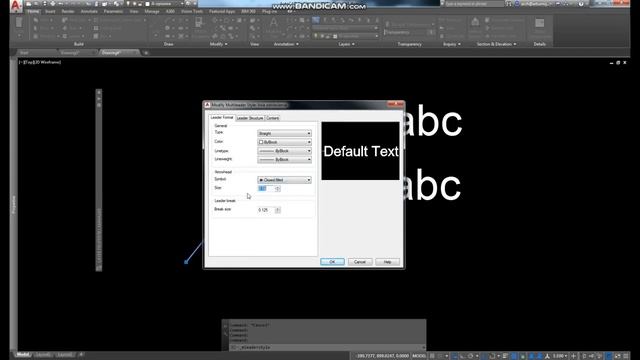Expand the Annotation ribbon panel
The width and height of the screenshot is (640, 360).
286,44
